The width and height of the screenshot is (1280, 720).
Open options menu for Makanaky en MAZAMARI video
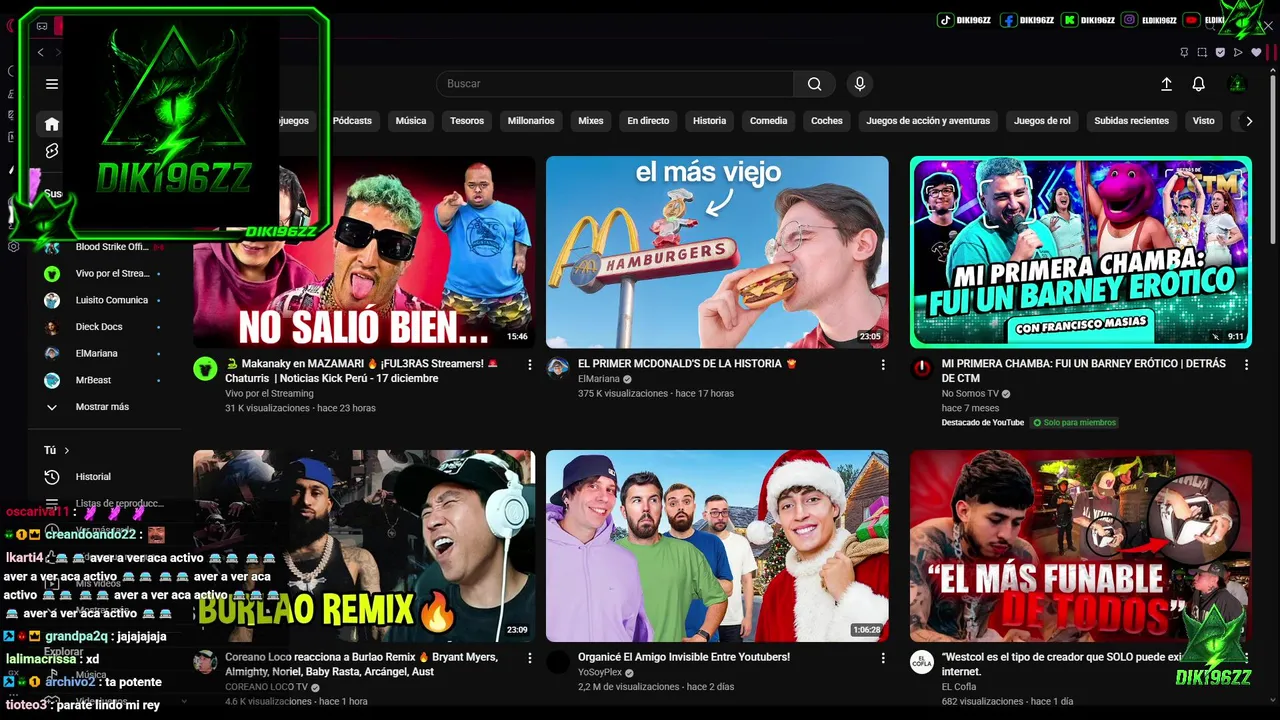click(530, 365)
